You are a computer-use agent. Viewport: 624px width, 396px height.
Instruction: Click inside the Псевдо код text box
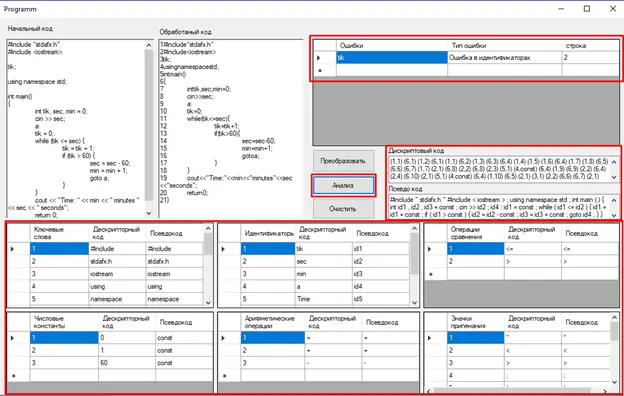(x=499, y=207)
